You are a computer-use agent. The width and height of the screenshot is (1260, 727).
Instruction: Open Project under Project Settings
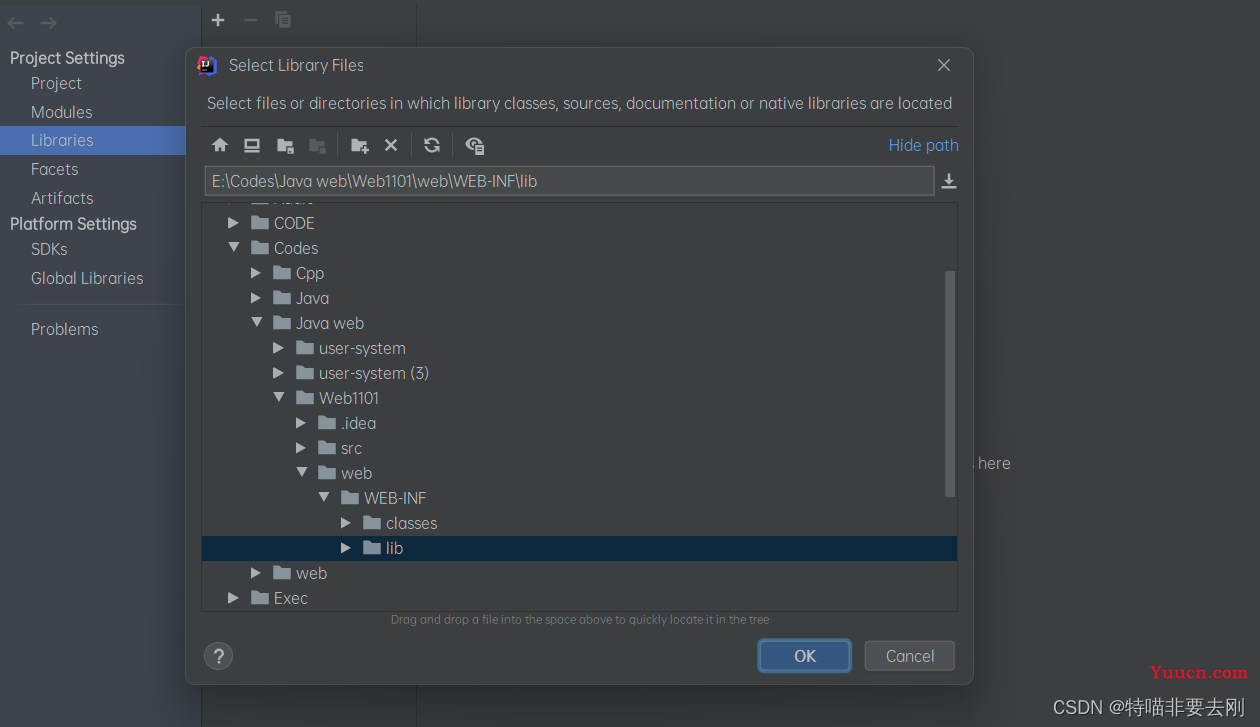tap(56, 84)
